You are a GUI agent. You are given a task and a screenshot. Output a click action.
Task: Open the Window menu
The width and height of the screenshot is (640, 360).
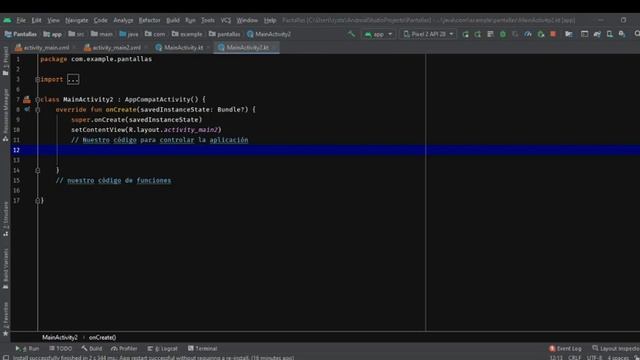[247, 20]
